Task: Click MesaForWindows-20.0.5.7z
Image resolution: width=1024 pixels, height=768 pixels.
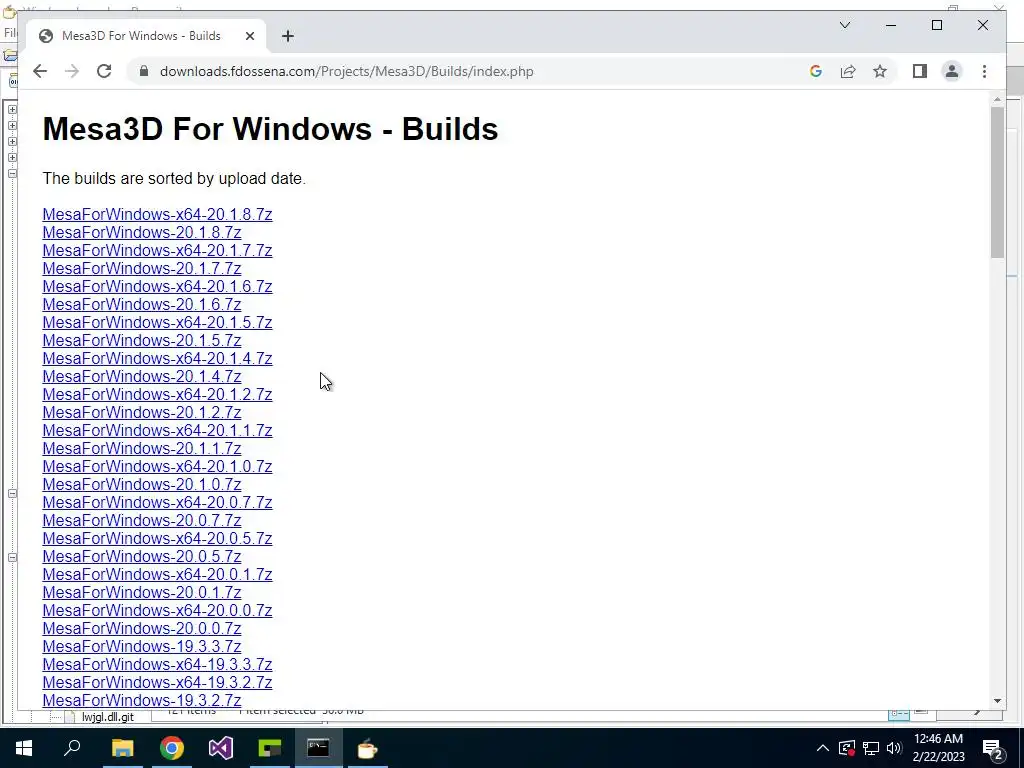Action: pyautogui.click(x=142, y=556)
